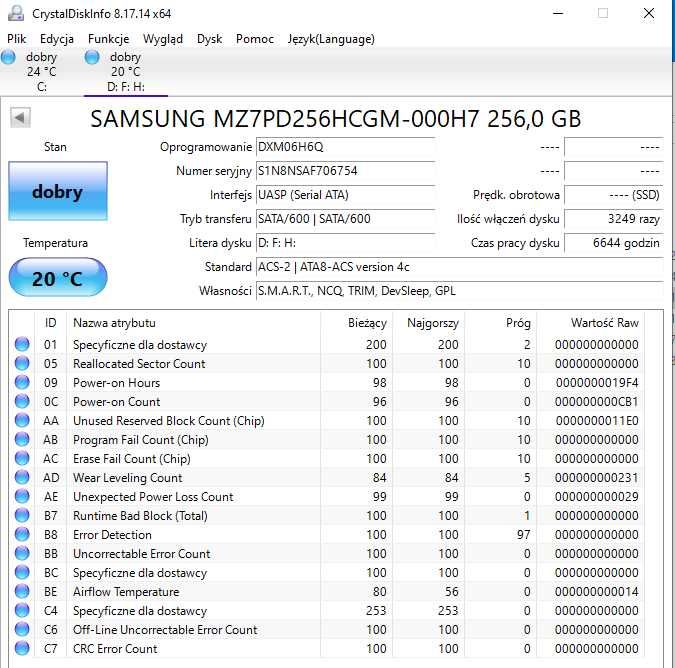Click the 3249 razy power-on count field
Image resolution: width=675 pixels, height=668 pixels.
(613, 219)
